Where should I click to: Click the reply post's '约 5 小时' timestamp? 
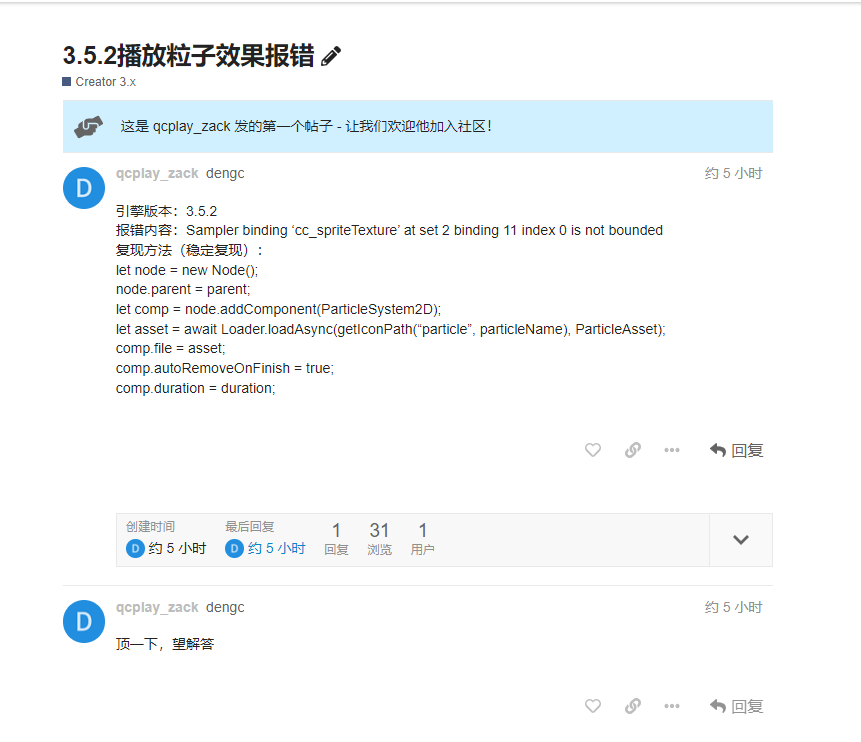point(733,607)
